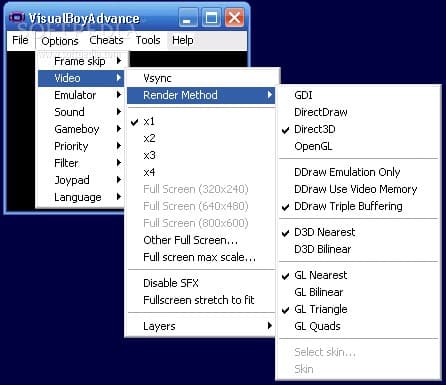Select OpenGL render method
446x385 pixels.
[358, 146]
